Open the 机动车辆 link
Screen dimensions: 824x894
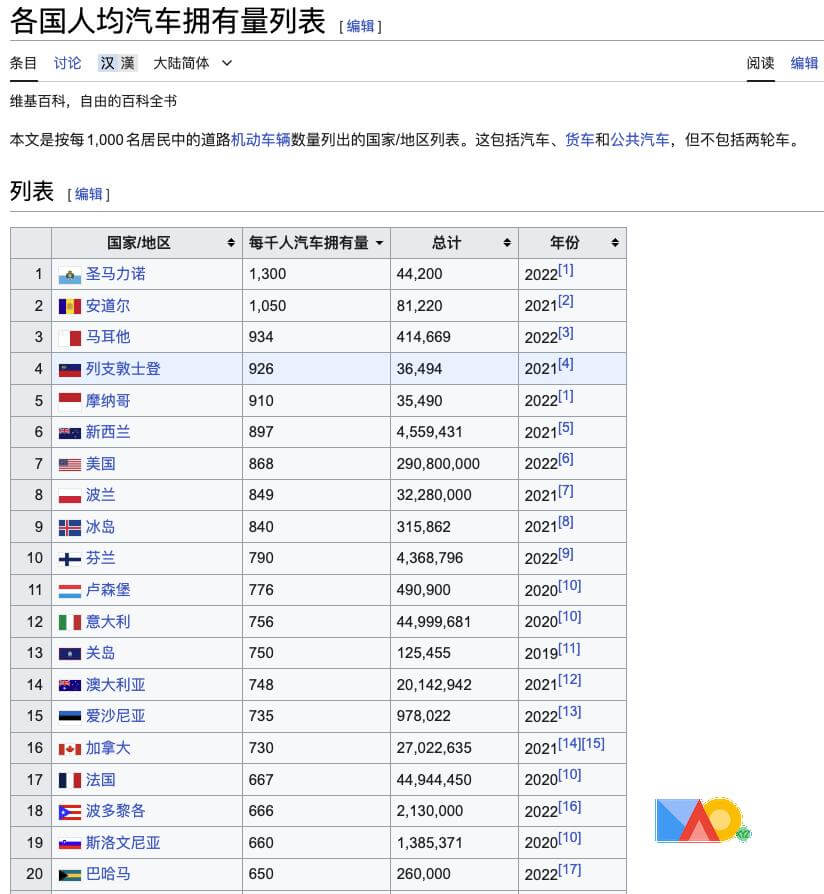pyautogui.click(x=260, y=140)
